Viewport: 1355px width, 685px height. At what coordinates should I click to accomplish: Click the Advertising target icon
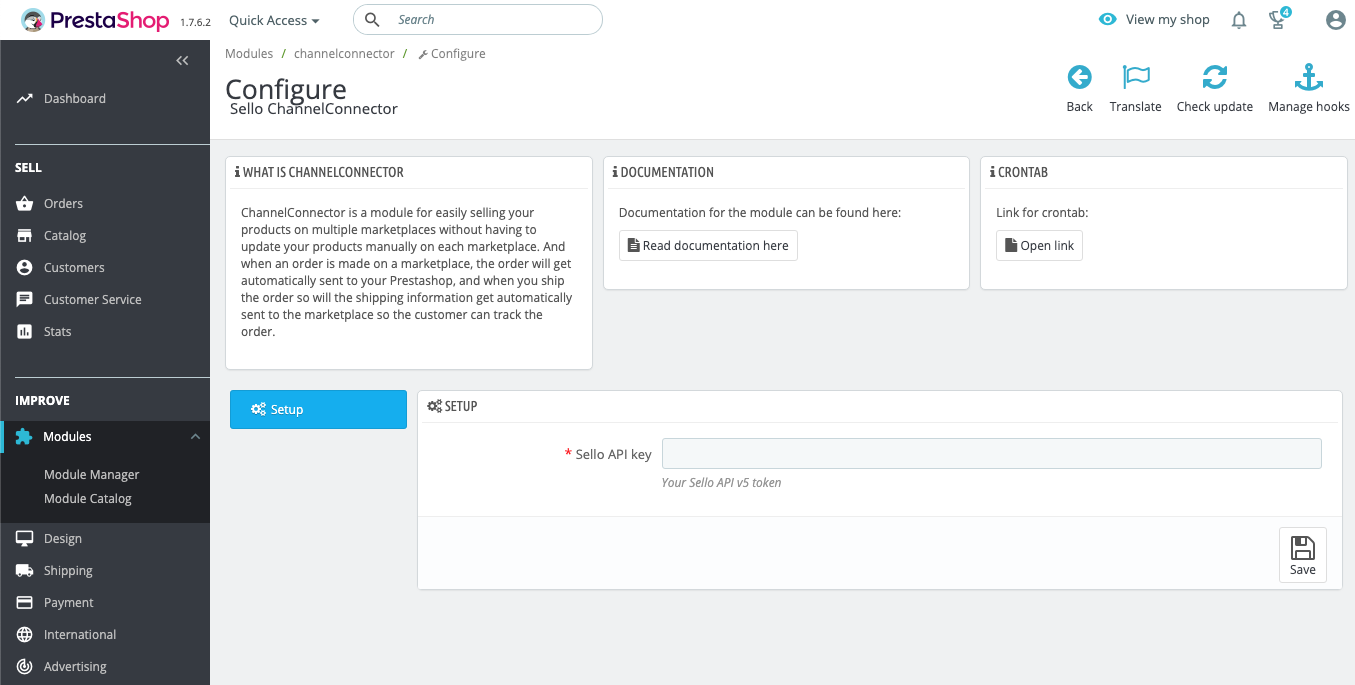(x=24, y=667)
